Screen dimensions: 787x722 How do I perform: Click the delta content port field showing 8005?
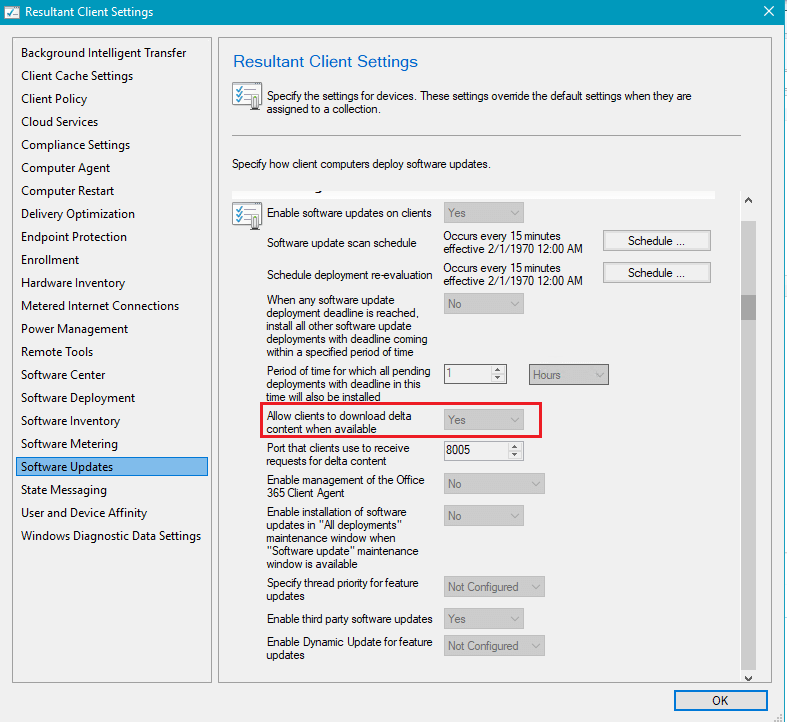(x=476, y=450)
